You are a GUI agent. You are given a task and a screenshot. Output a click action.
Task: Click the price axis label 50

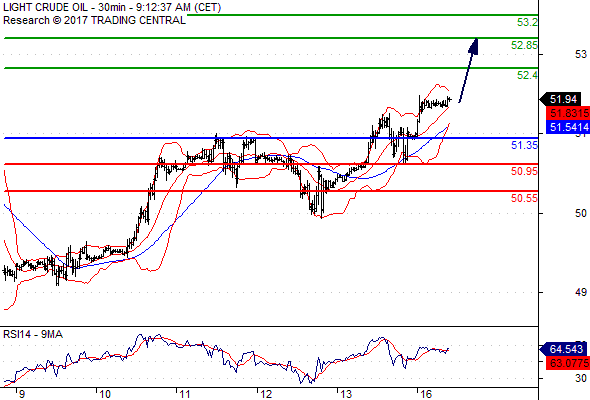click(x=581, y=213)
